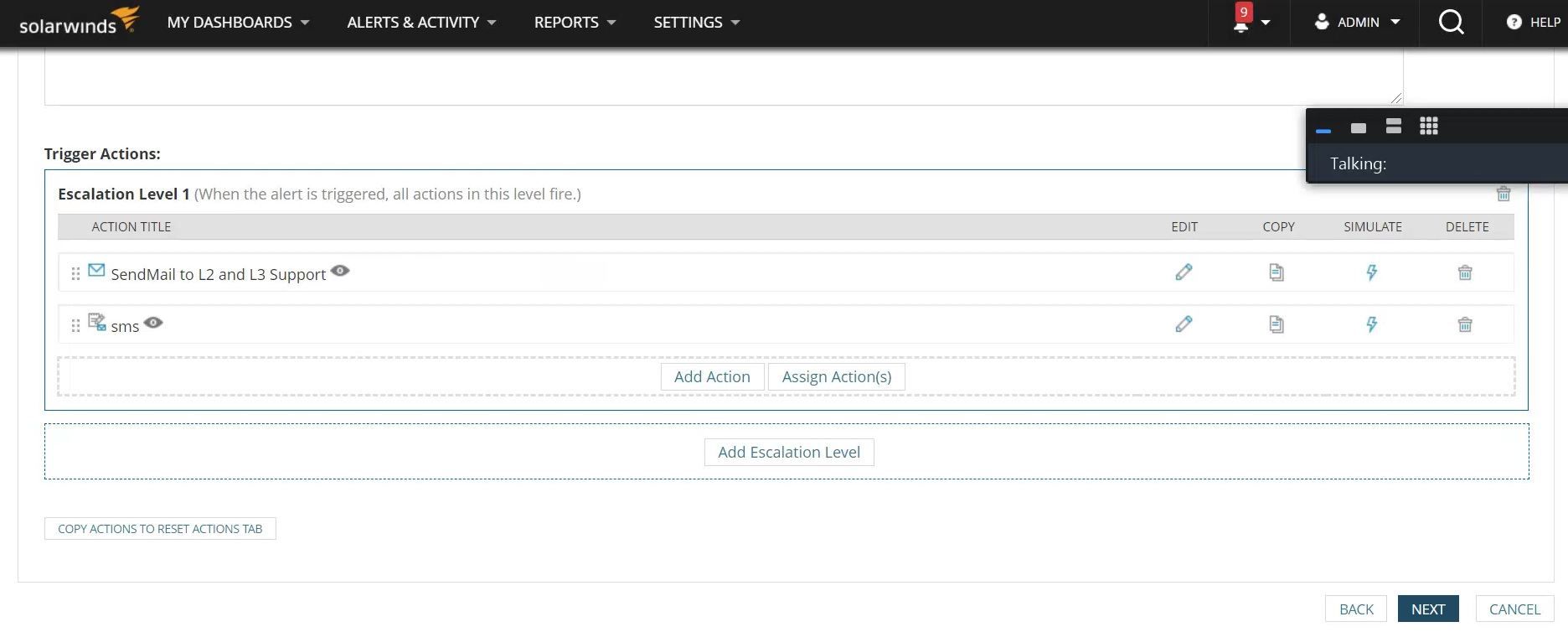Click the EDIT column header
Screen dimensions: 1568x632
coord(1184,227)
